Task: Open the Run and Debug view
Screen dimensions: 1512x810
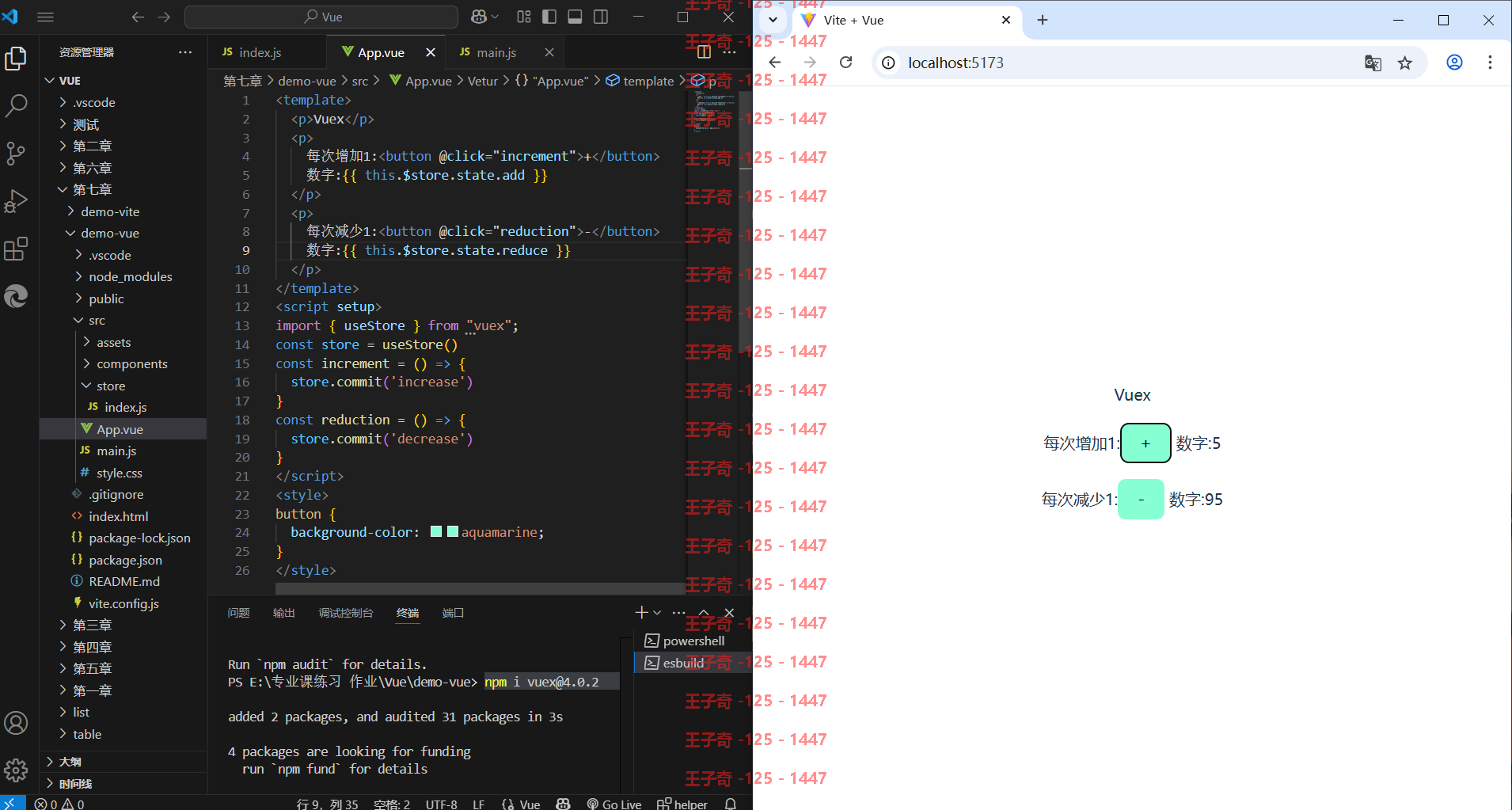Action: 16,201
